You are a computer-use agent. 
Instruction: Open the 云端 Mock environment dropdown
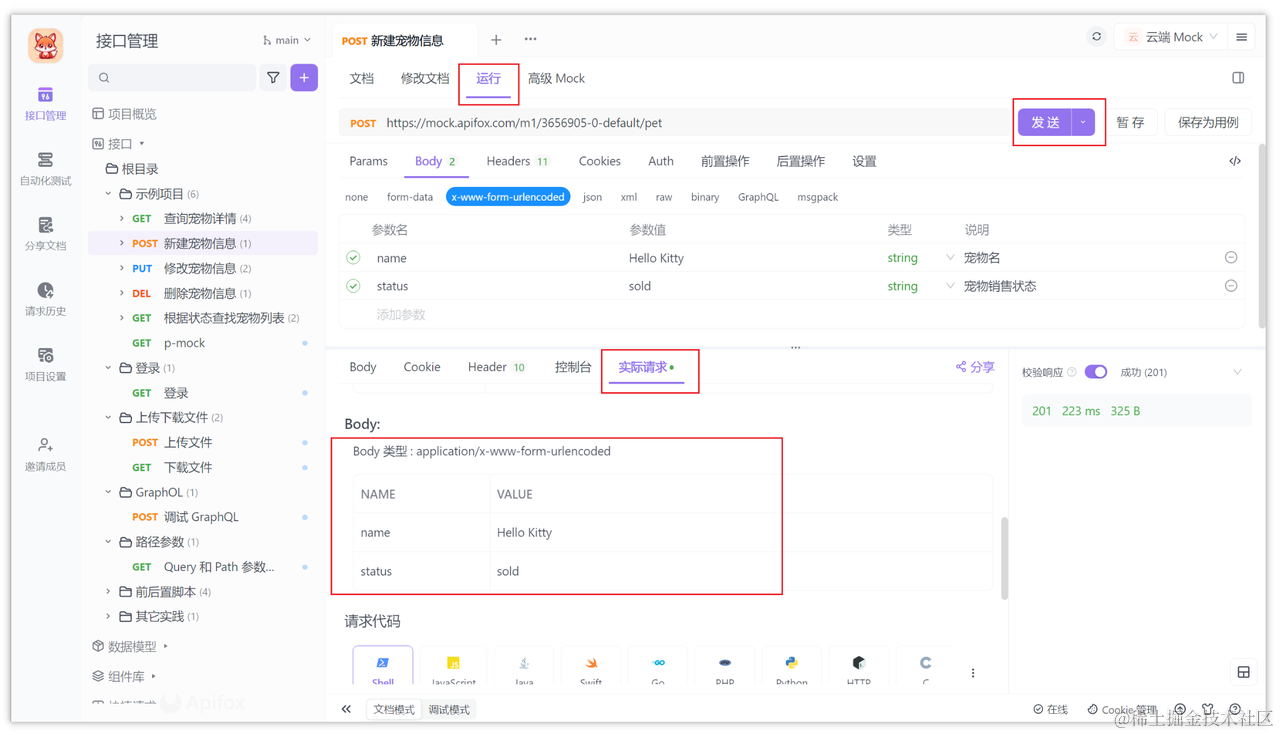1171,37
